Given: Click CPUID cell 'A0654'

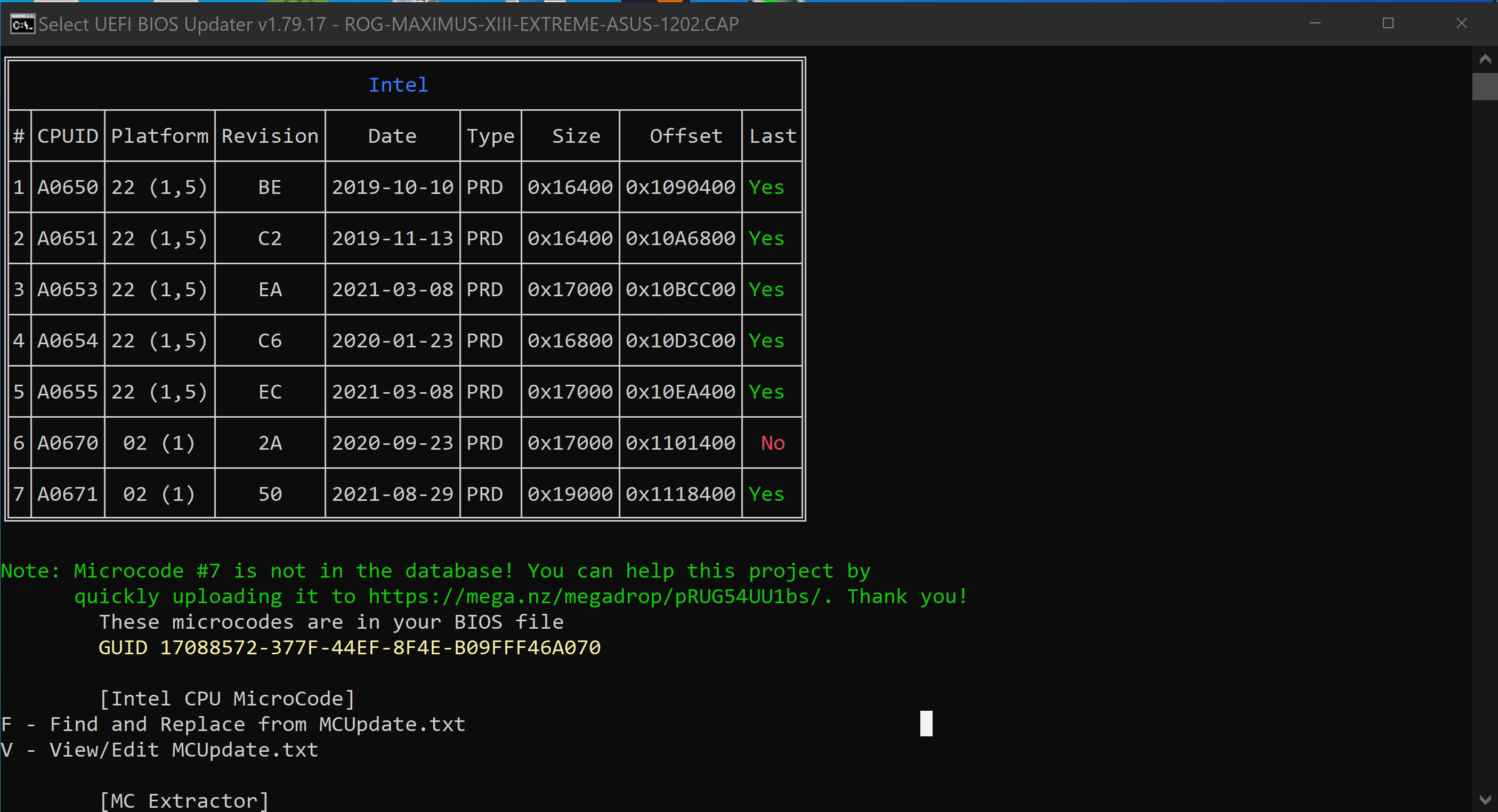Looking at the screenshot, I should (x=68, y=340).
